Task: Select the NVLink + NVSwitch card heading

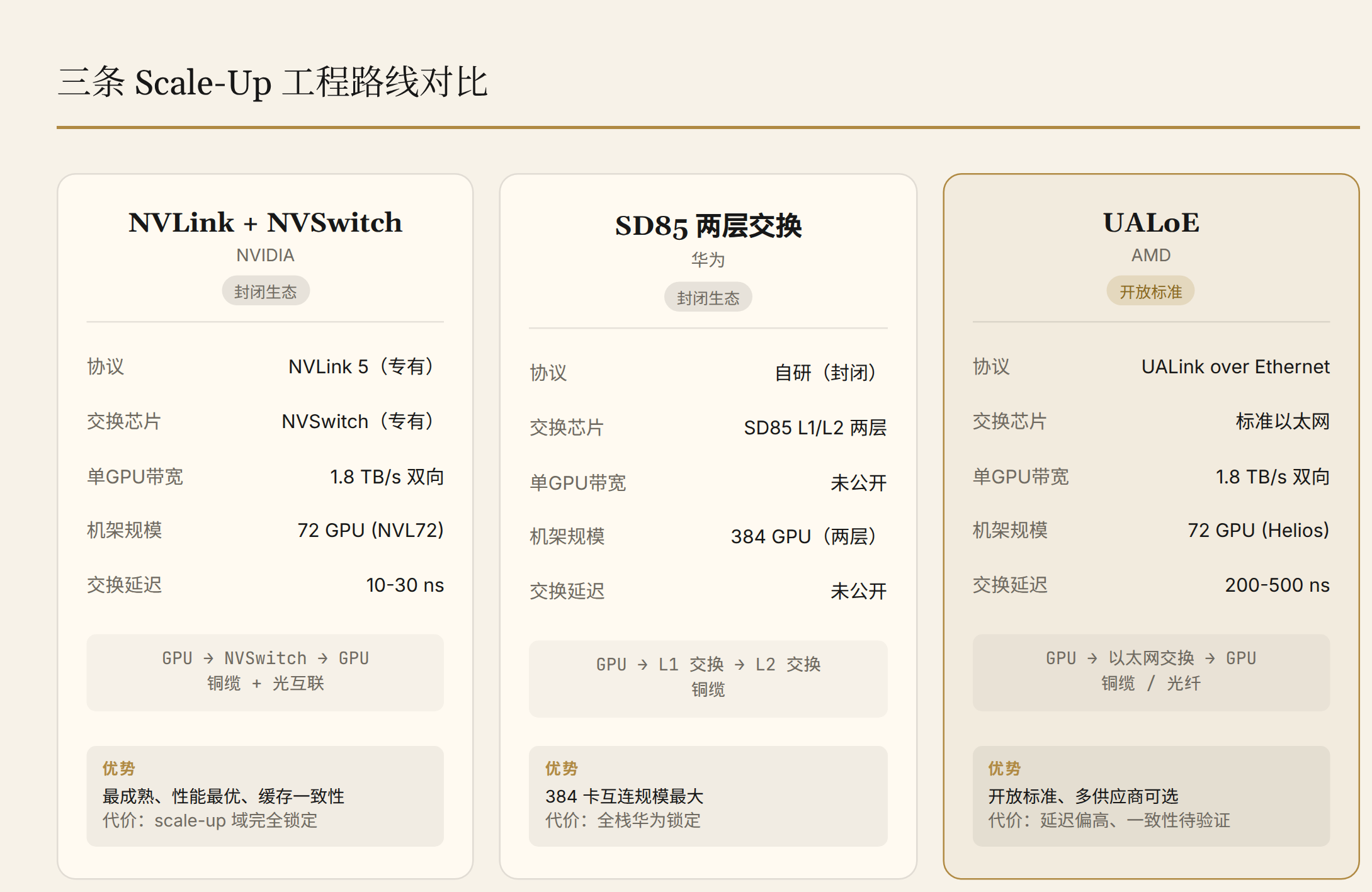Action: (x=265, y=222)
